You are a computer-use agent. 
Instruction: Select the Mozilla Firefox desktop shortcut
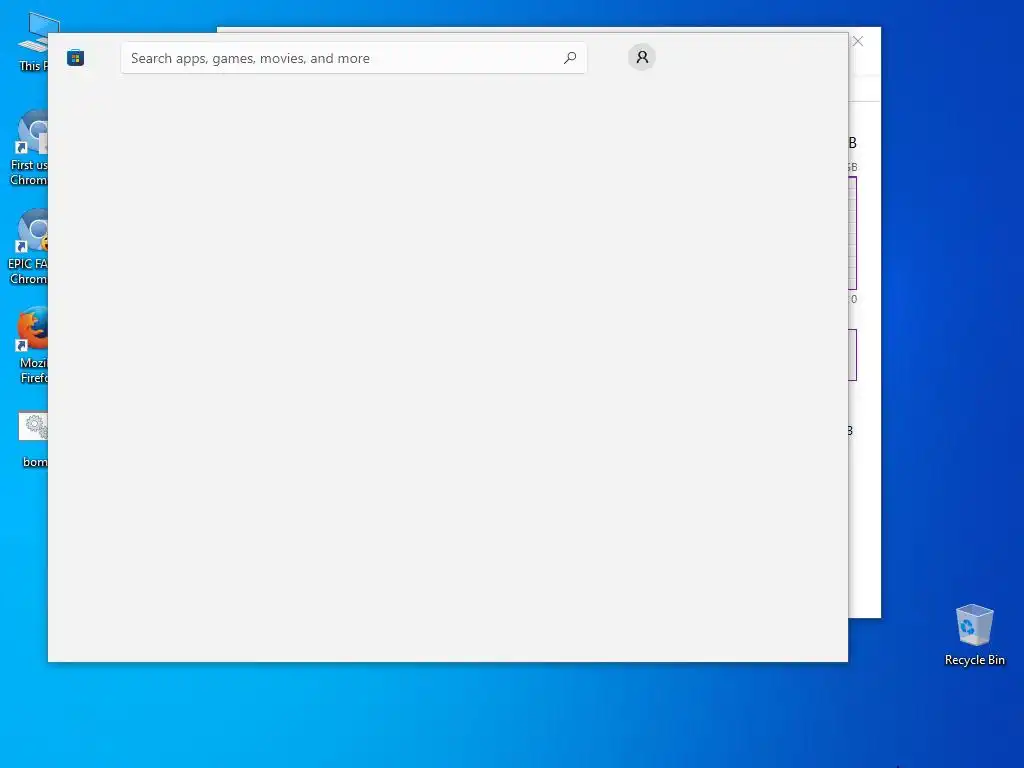[x=33, y=346]
